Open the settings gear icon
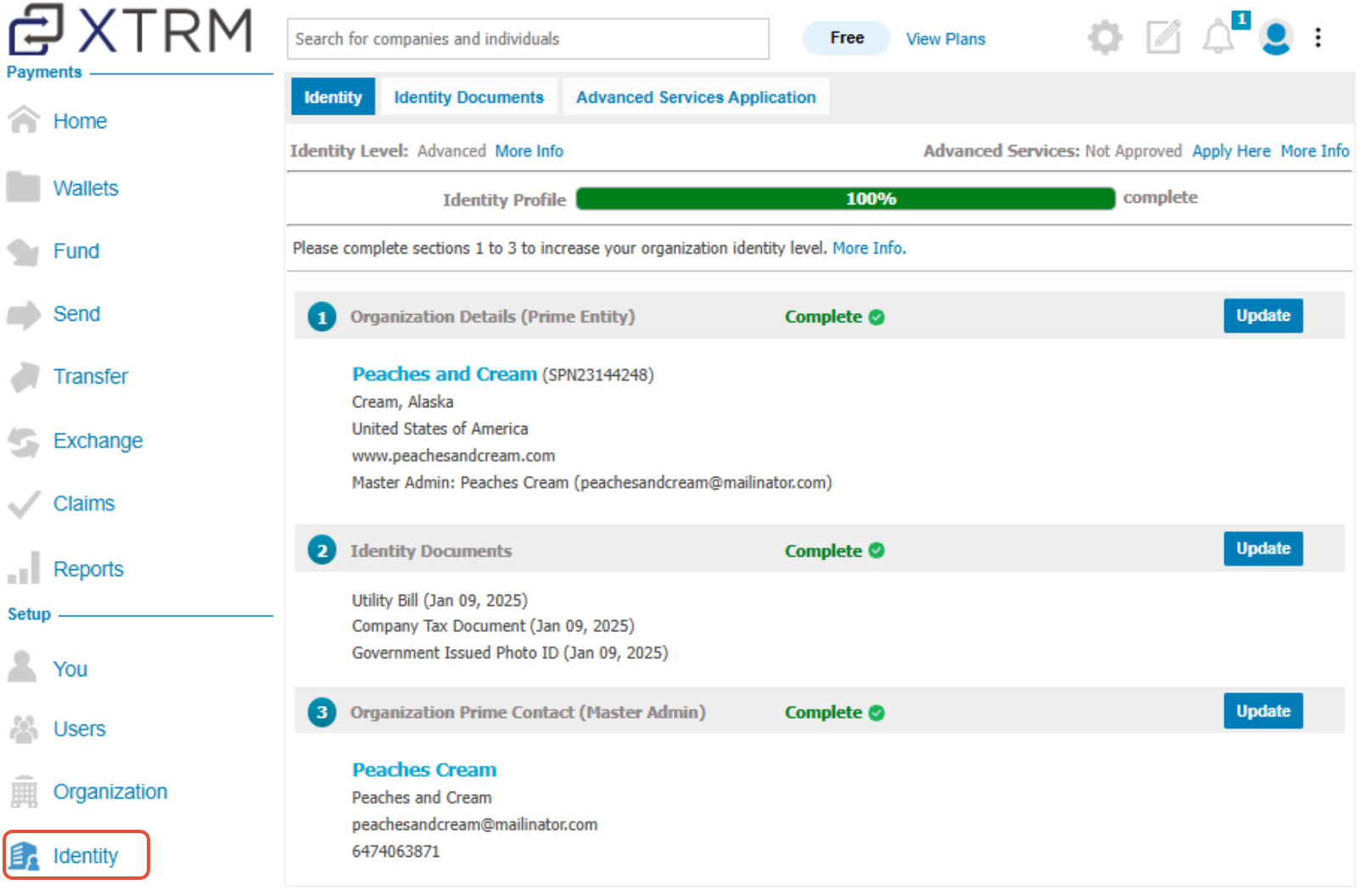1372x890 pixels. [1105, 37]
